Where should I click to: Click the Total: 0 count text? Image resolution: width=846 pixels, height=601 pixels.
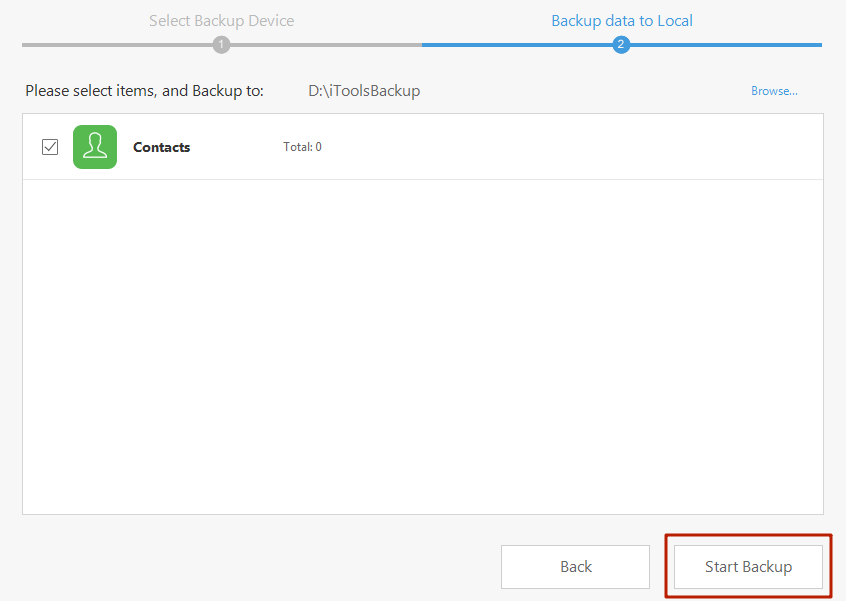coord(302,147)
